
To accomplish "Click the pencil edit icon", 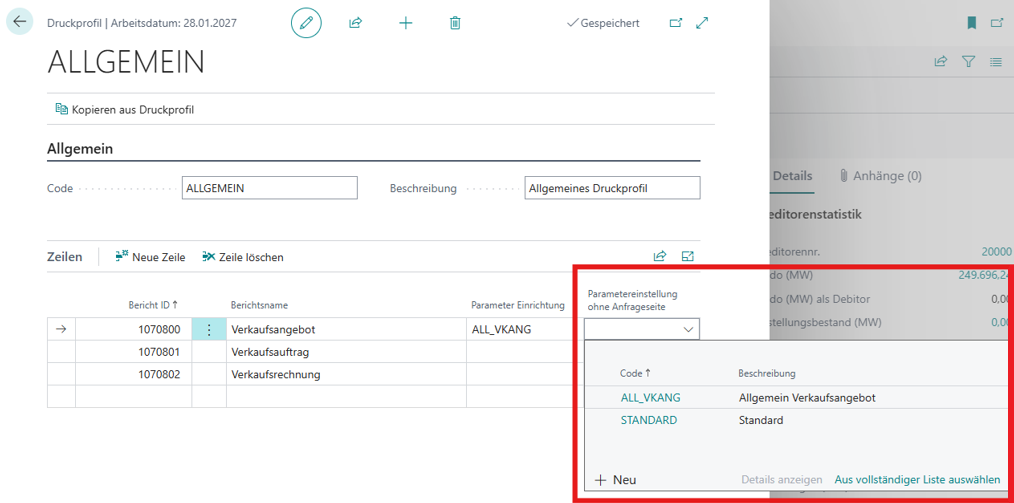I will click(306, 22).
